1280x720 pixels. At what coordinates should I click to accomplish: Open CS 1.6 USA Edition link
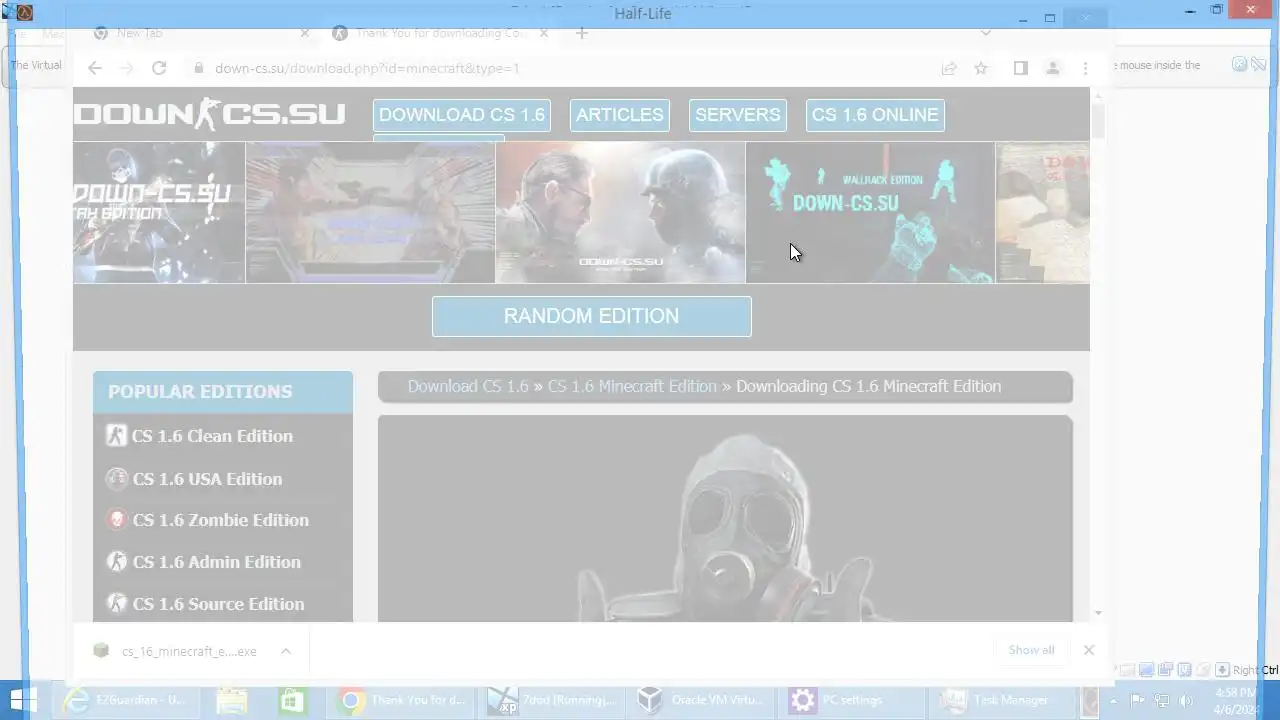(207, 479)
